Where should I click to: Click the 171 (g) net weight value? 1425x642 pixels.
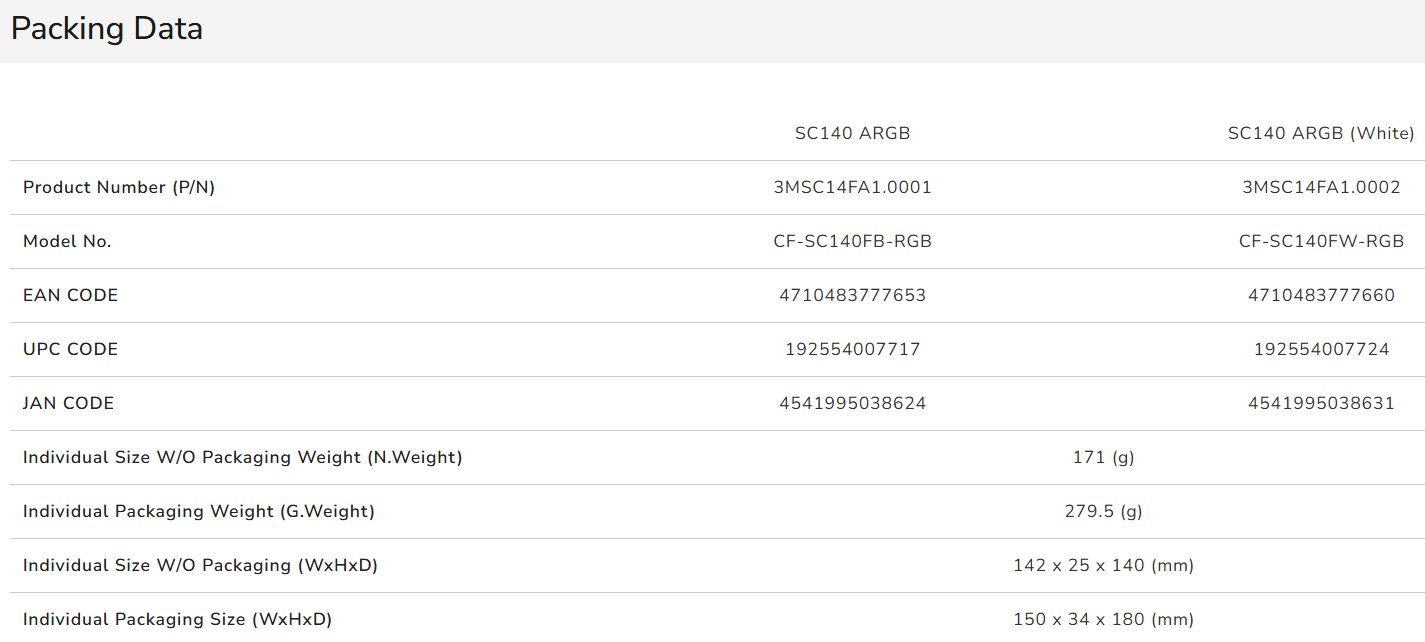coord(1103,457)
